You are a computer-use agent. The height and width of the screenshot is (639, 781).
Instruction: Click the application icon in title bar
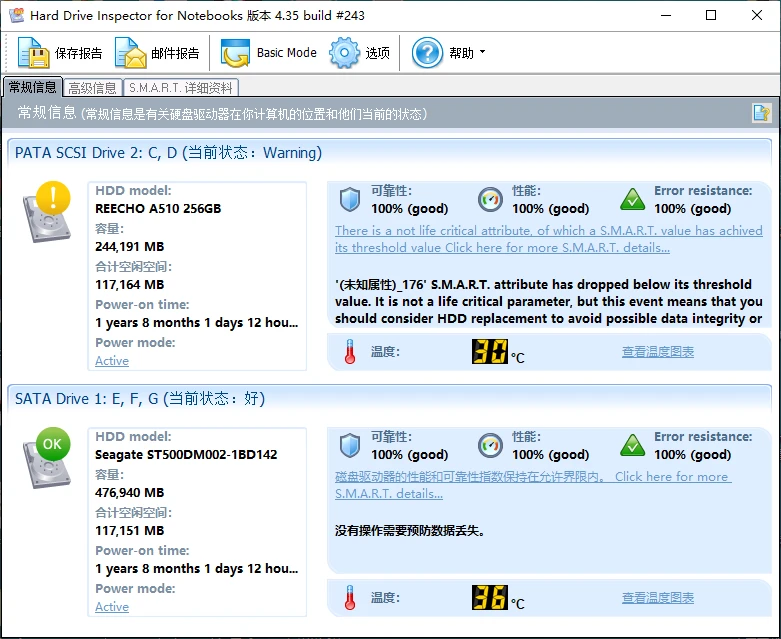coord(16,15)
